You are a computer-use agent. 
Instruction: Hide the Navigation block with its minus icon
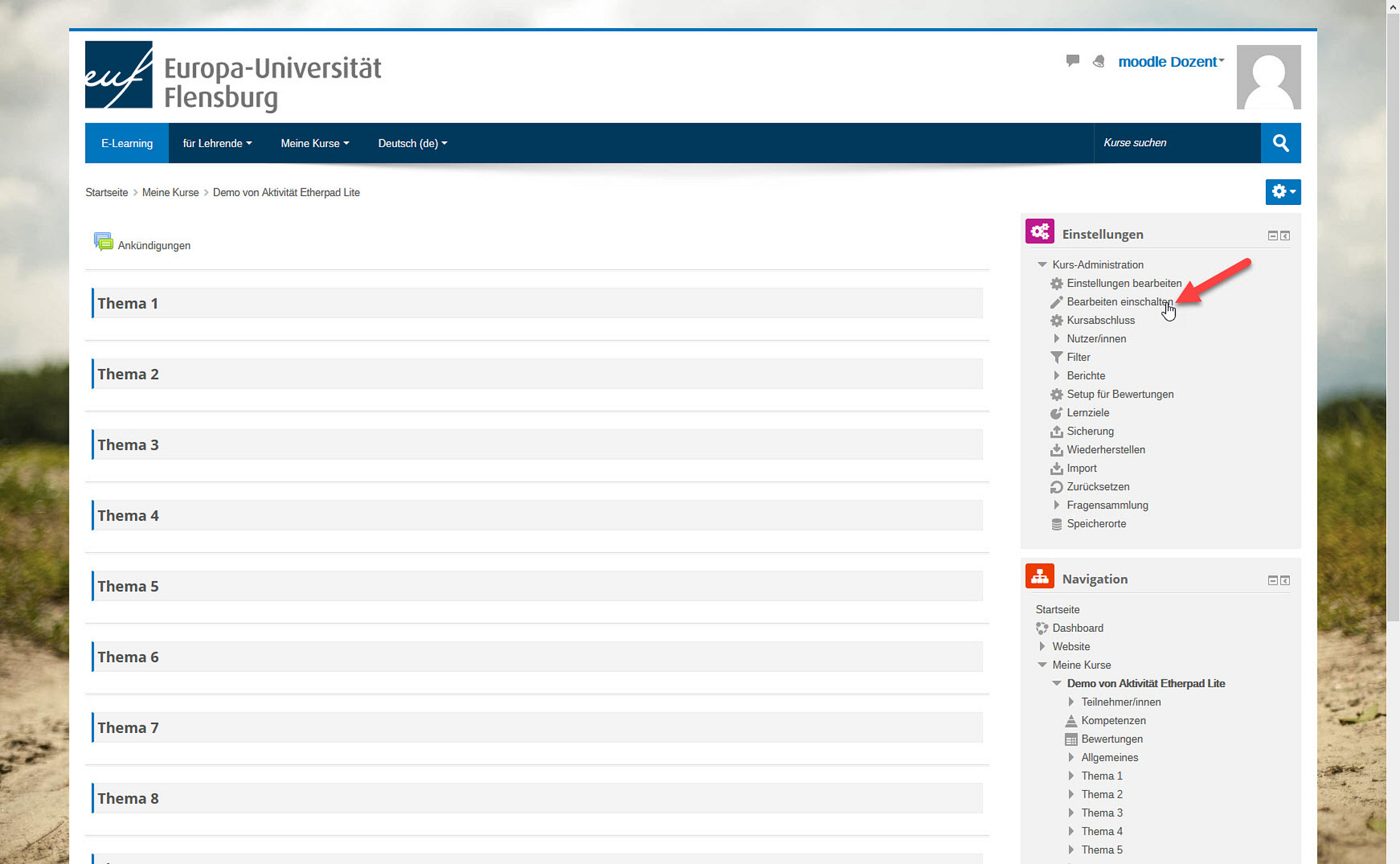pos(1272,581)
